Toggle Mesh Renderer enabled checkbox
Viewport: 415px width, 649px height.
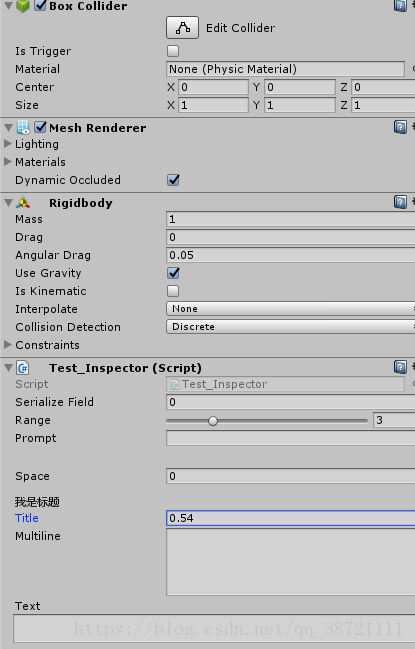tap(40, 127)
